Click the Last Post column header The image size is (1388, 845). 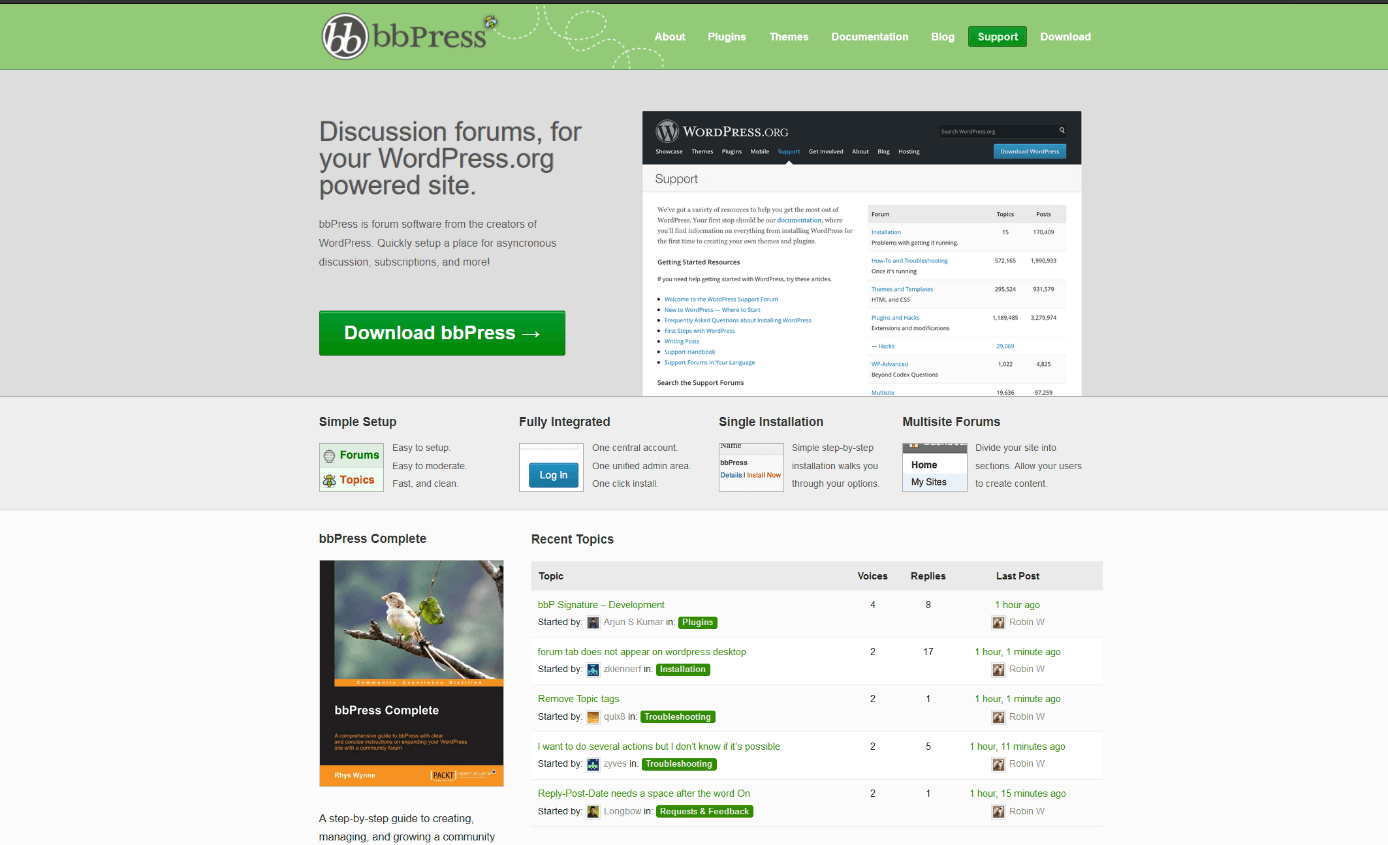(1018, 576)
